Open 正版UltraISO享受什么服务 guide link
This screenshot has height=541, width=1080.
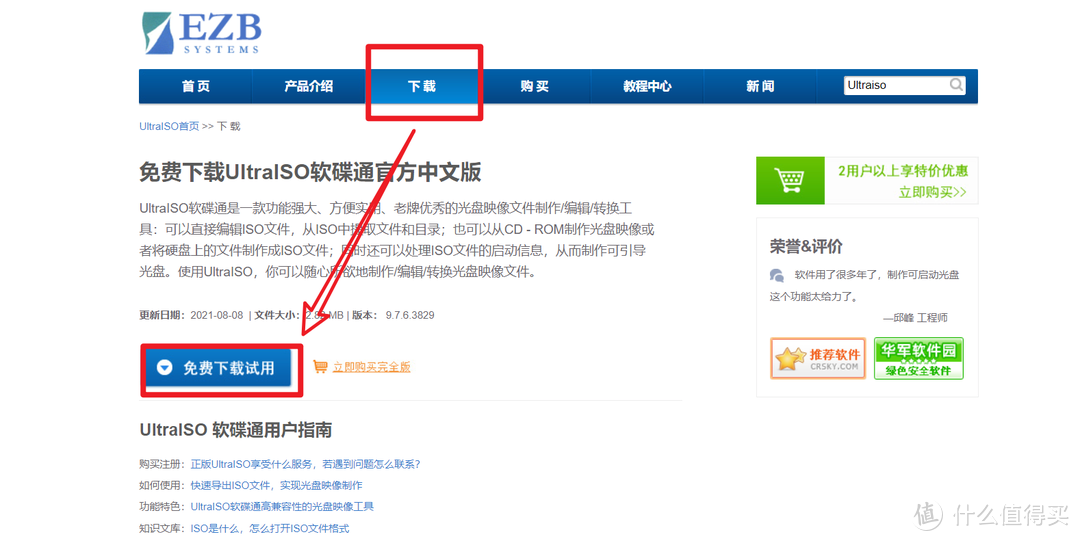(305, 464)
